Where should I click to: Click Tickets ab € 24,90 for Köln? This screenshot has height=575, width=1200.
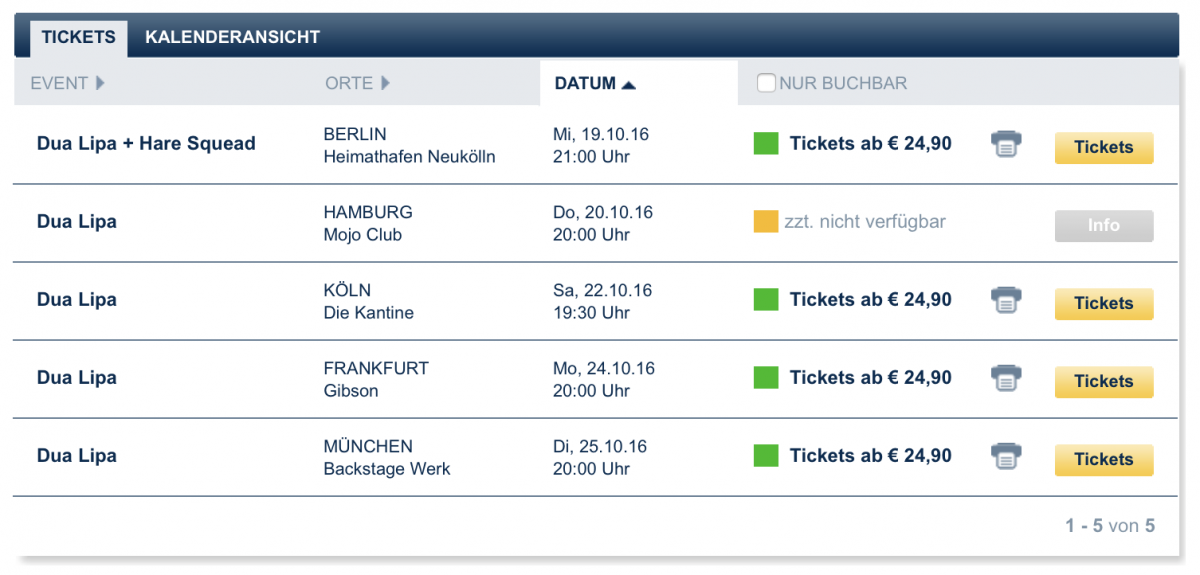click(x=870, y=300)
